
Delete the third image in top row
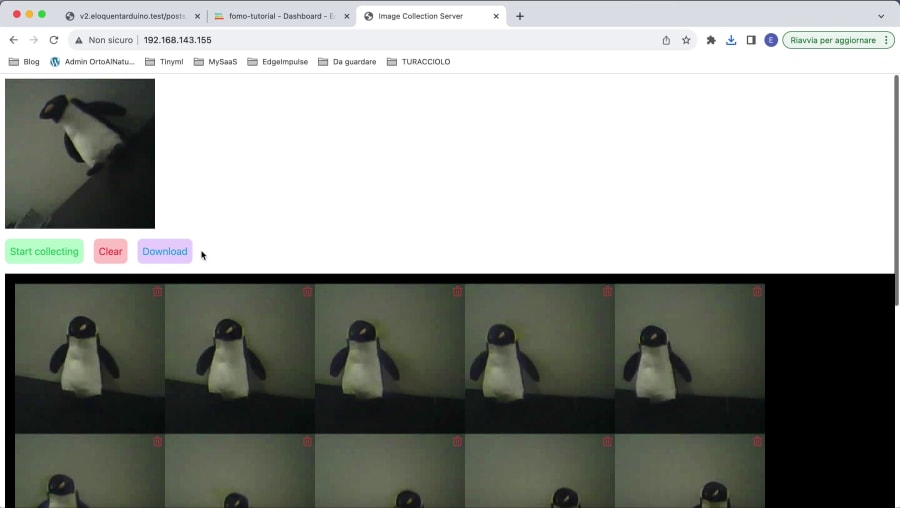click(x=457, y=292)
